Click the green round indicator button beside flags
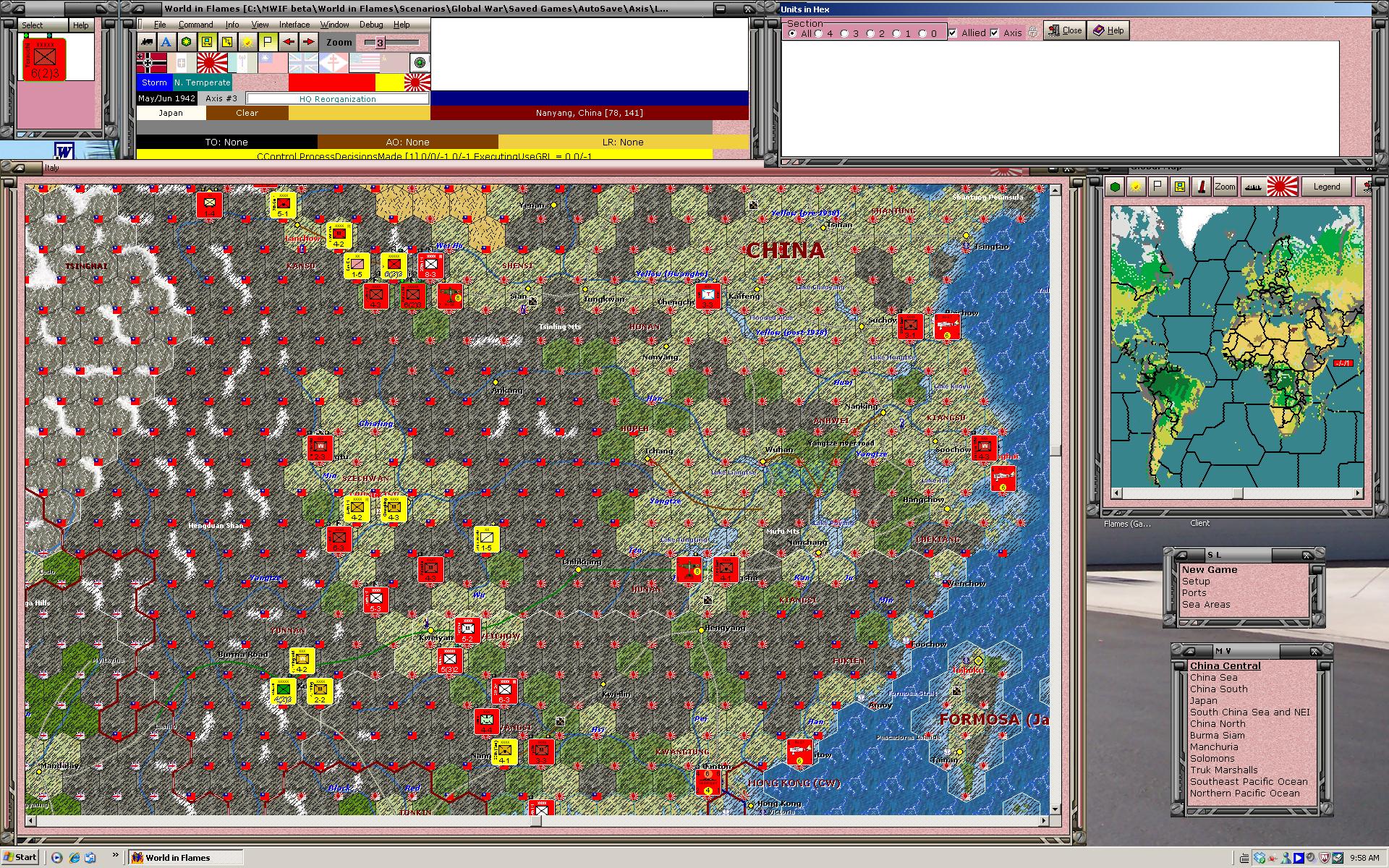Screen dimensions: 1389x868 (420, 63)
